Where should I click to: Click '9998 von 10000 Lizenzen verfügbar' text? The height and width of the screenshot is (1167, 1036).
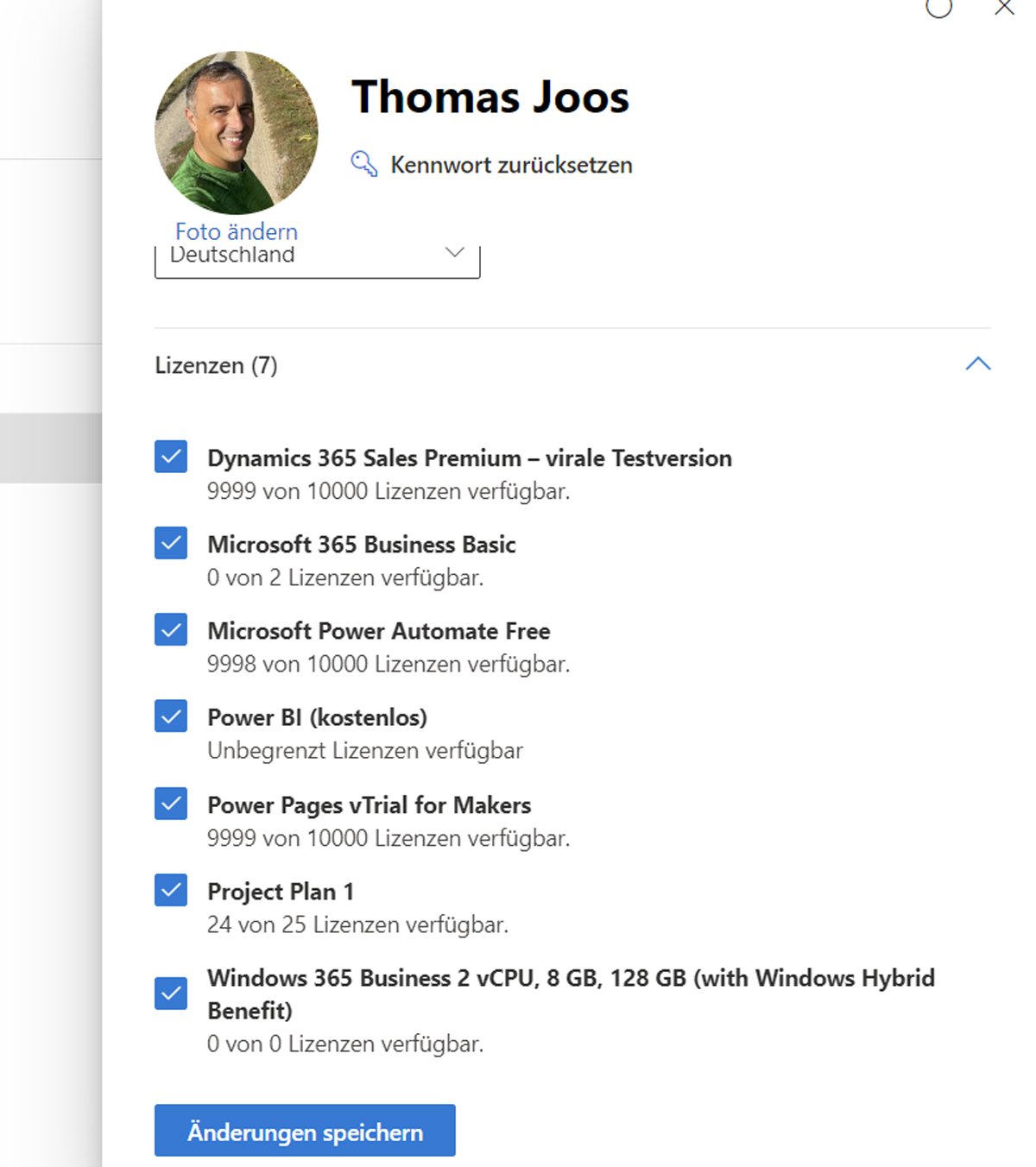pos(388,664)
